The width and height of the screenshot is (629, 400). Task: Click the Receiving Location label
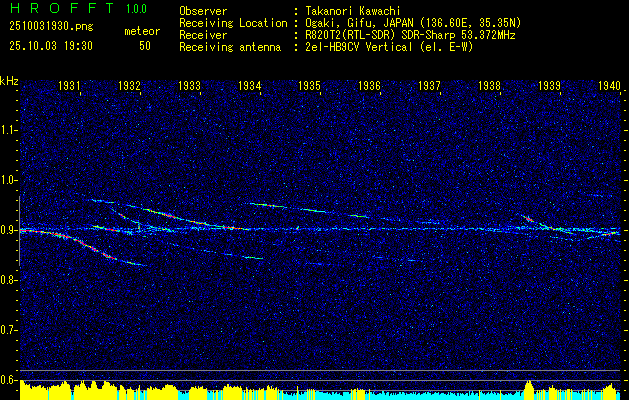233,23
